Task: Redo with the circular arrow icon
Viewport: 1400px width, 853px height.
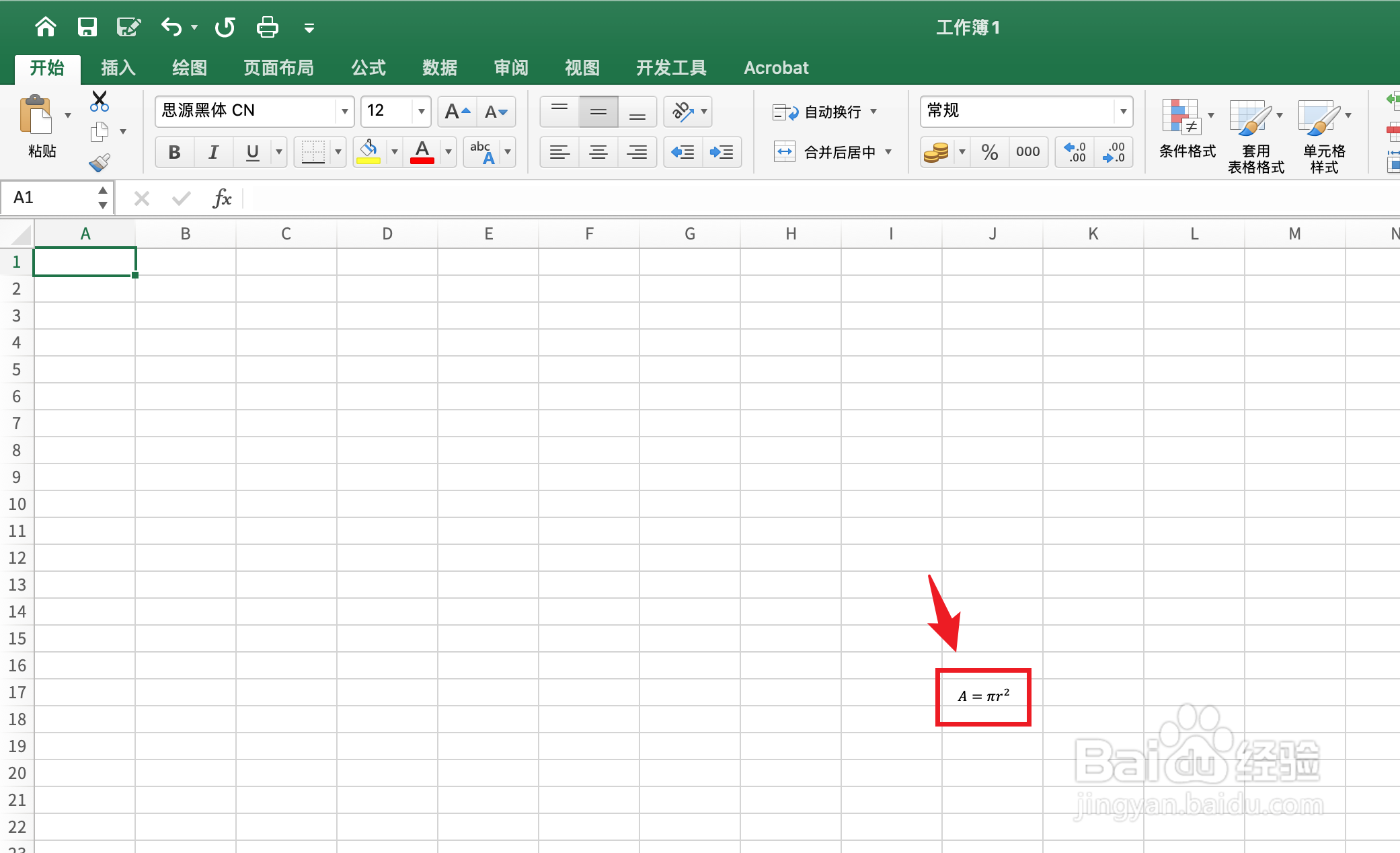Action: tap(225, 27)
